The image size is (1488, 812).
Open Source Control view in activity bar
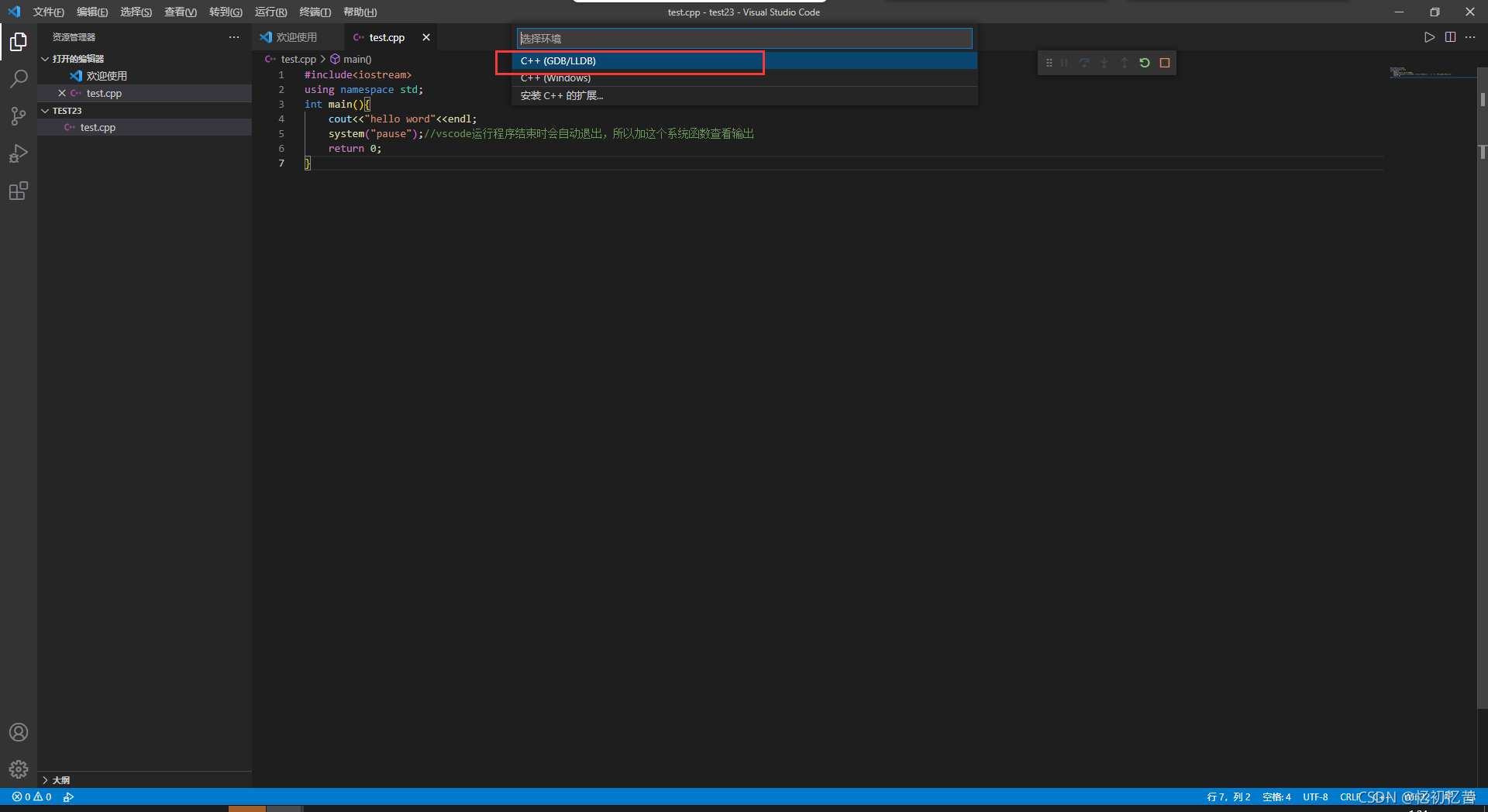point(19,116)
